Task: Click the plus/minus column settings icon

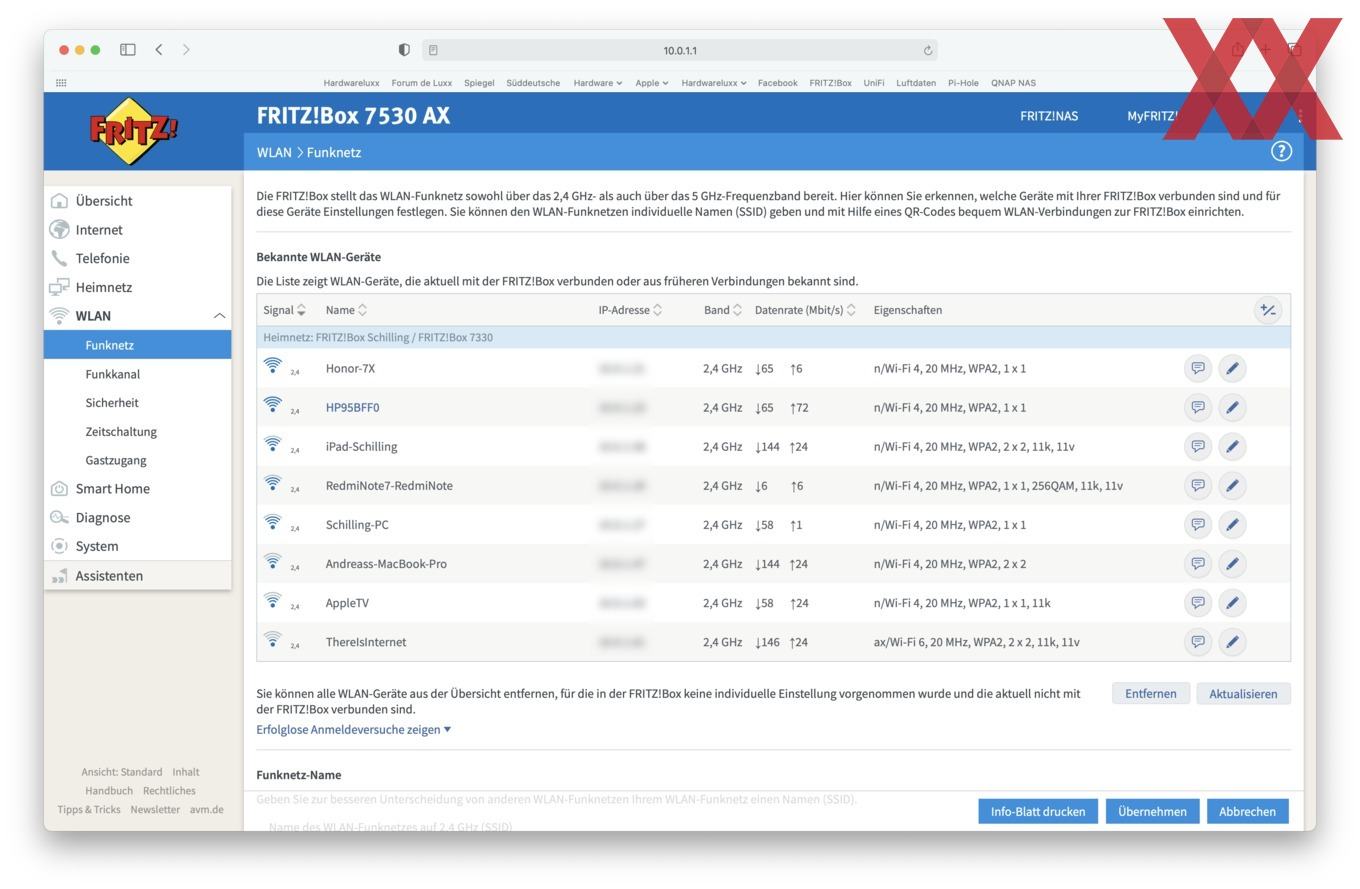Action: click(1268, 310)
